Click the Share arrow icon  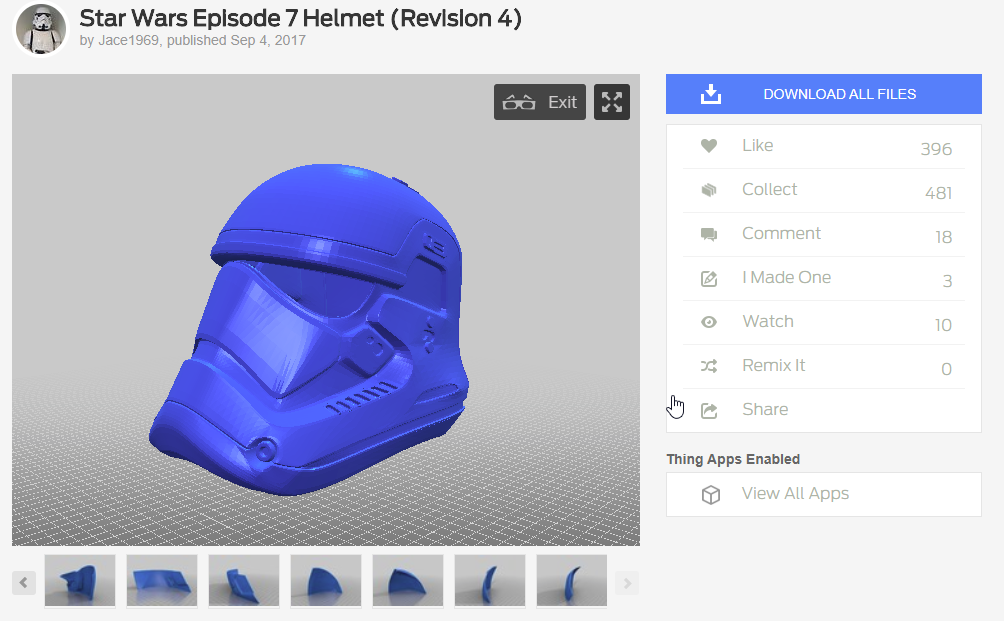coord(709,410)
